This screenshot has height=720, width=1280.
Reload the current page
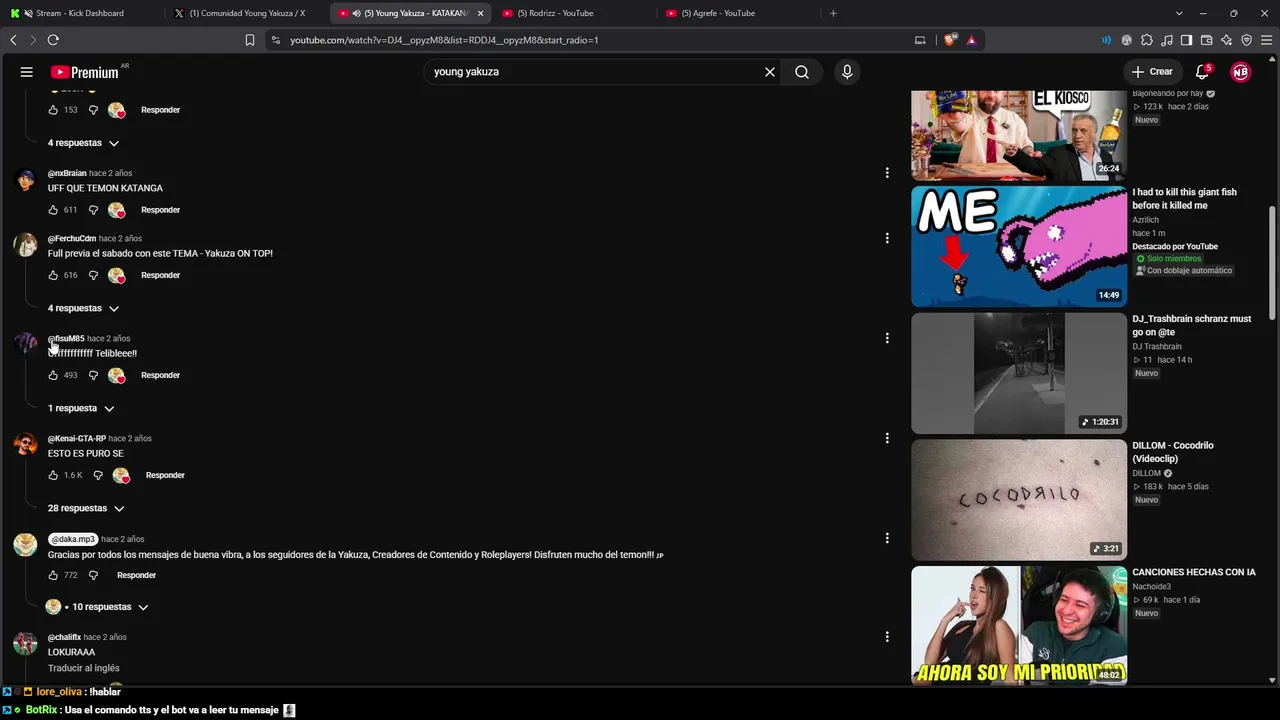[x=53, y=40]
